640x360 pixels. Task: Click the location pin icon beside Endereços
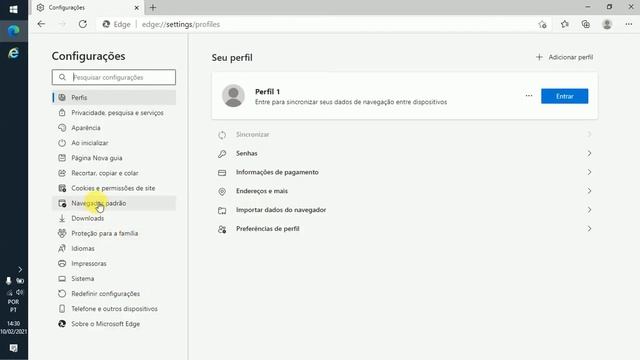click(x=222, y=191)
